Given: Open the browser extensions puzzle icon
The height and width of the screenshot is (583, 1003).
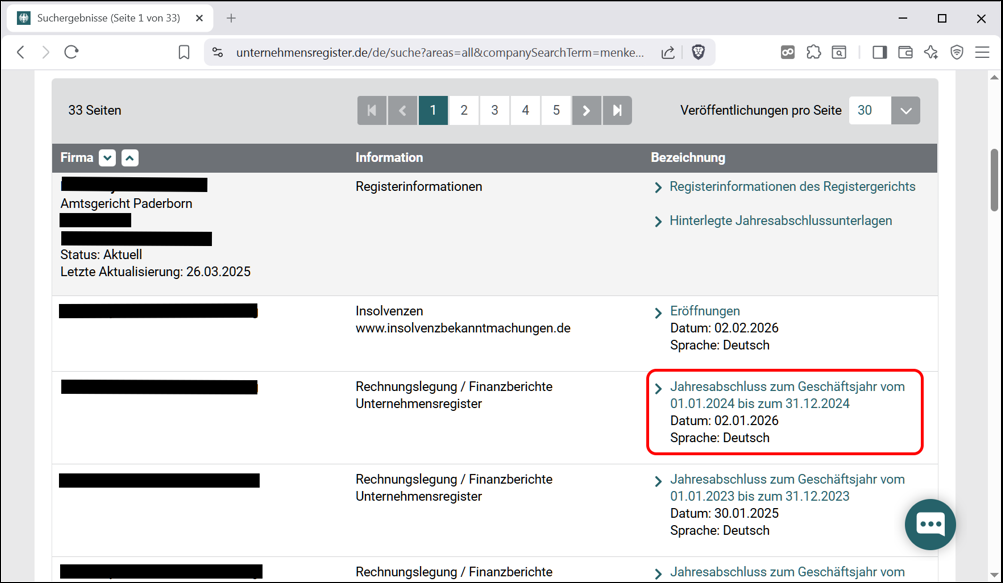Looking at the screenshot, I should pyautogui.click(x=814, y=53).
